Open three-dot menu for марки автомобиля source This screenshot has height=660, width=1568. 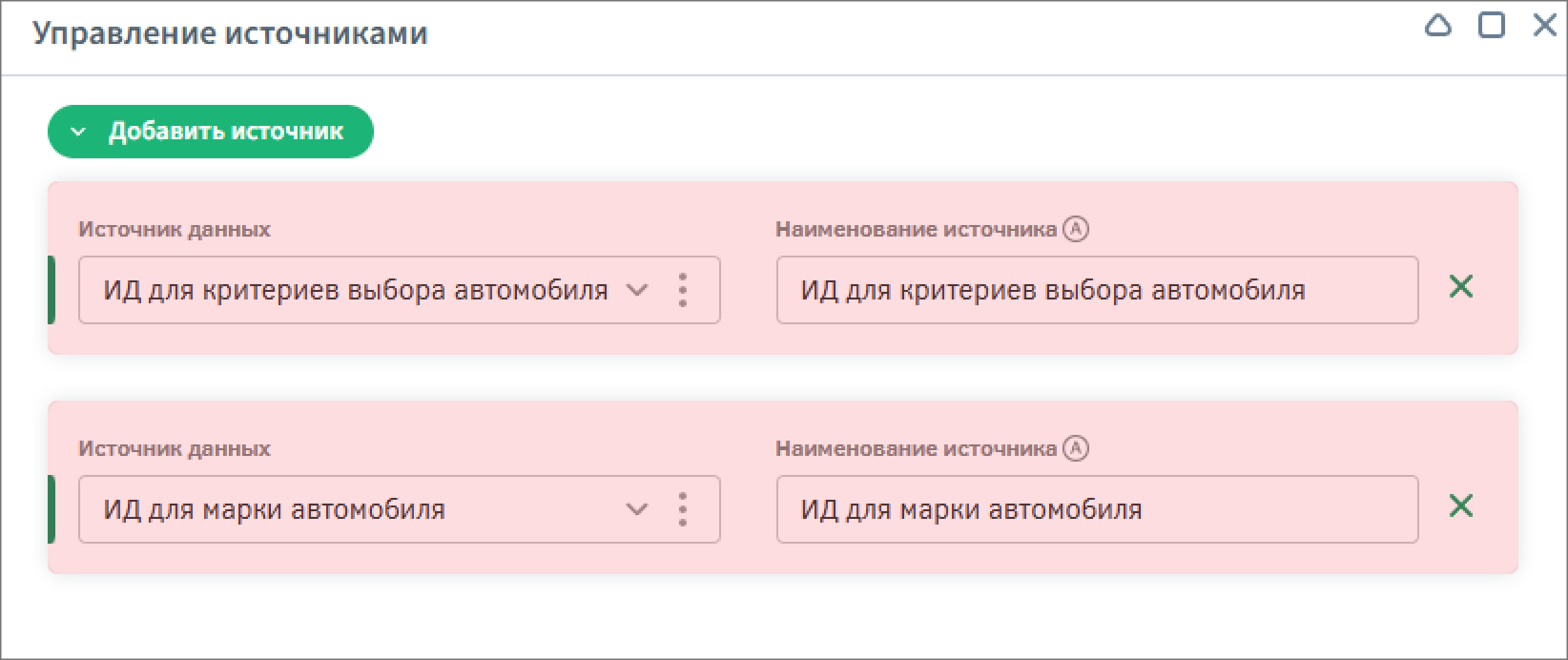(x=683, y=509)
